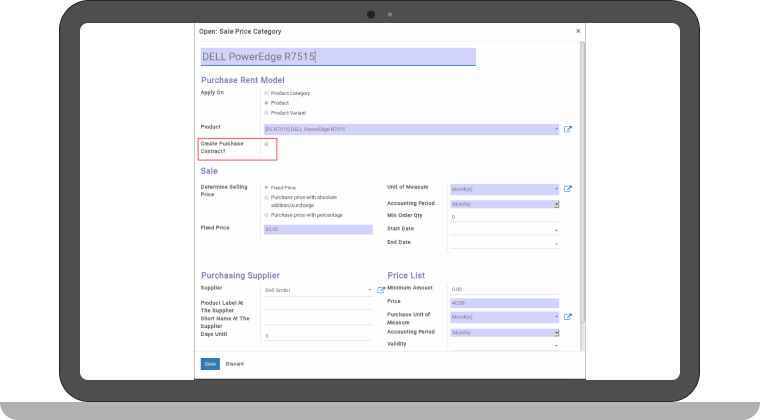Image resolution: width=760 pixels, height=420 pixels.
Task: Choose Purchase price with absolute addition/surcharge
Action: click(x=266, y=197)
